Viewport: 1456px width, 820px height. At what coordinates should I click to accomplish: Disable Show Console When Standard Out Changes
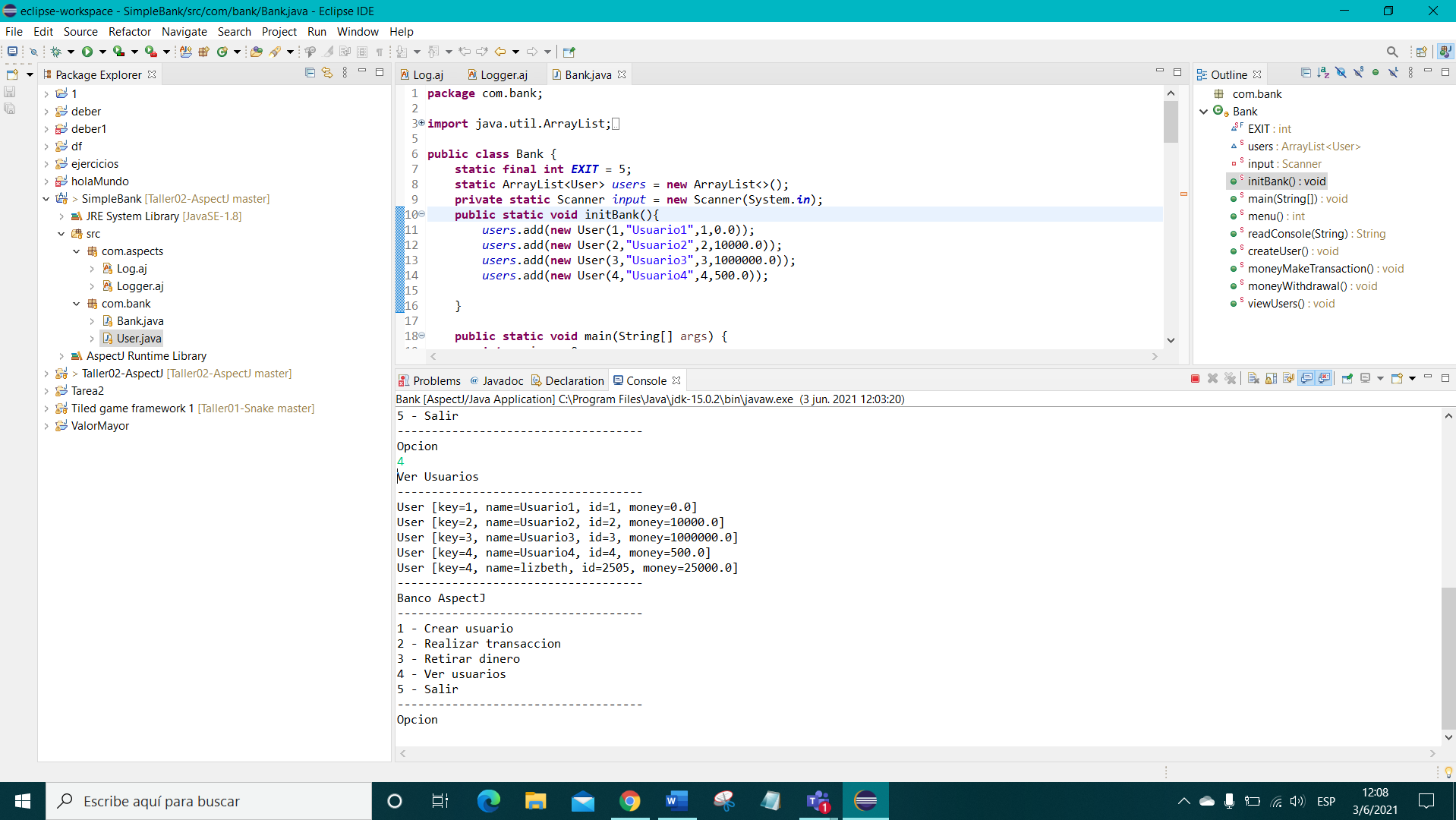tap(1306, 377)
